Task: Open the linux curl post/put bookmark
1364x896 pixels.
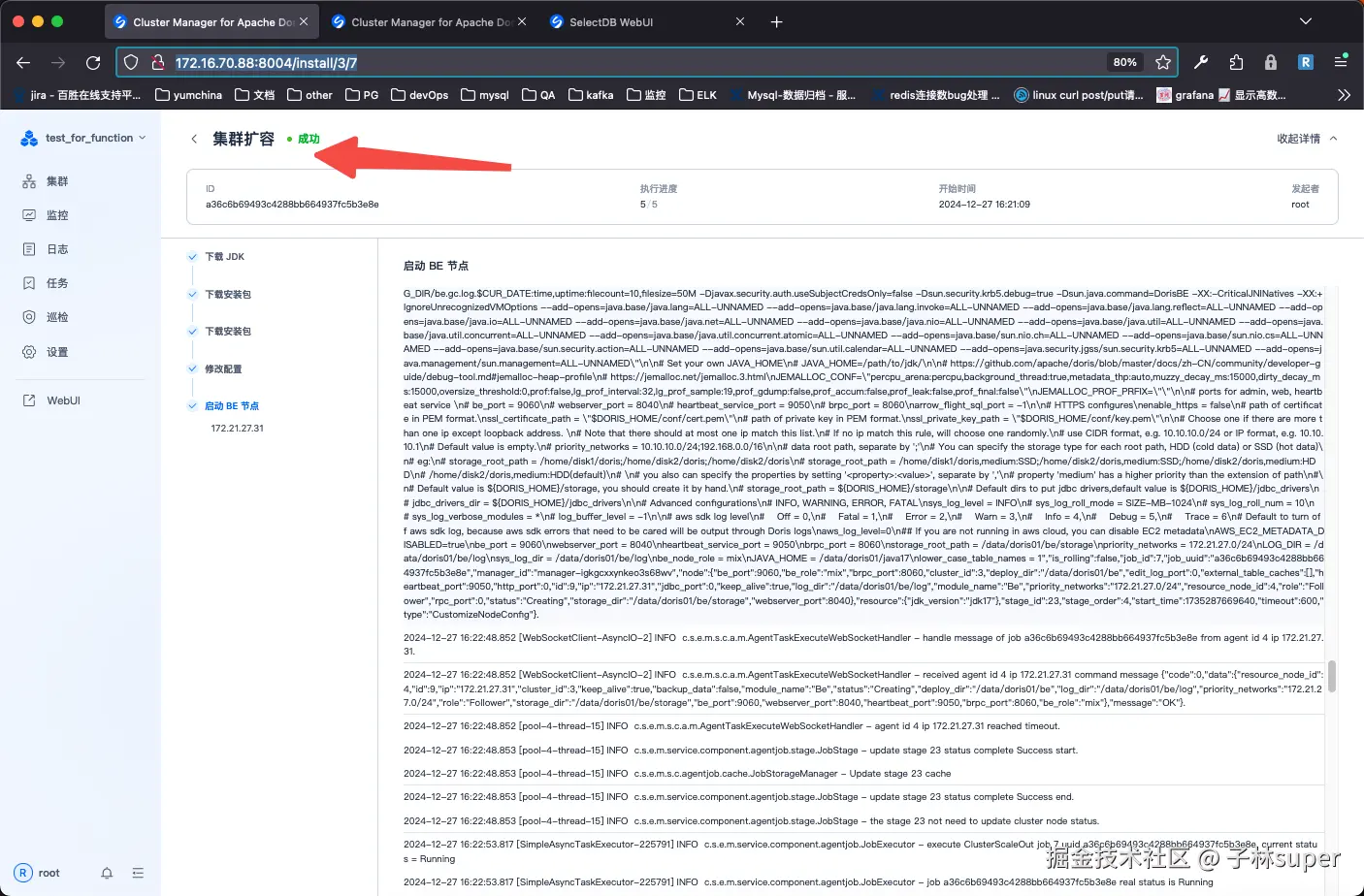Action: click(1079, 95)
